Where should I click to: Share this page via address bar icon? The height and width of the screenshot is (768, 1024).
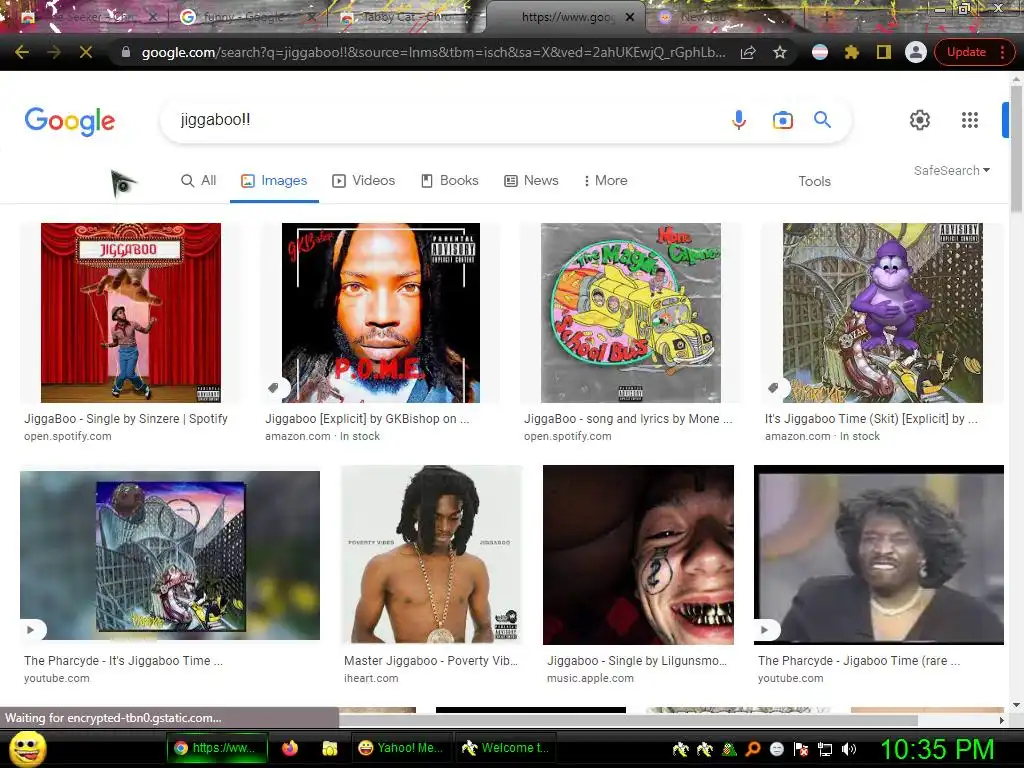(x=748, y=52)
